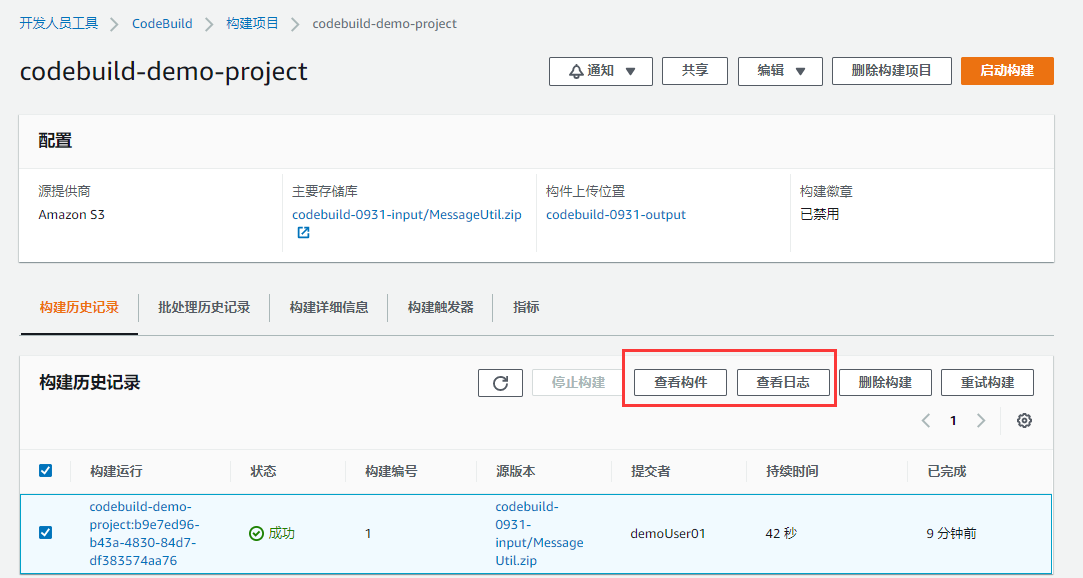This screenshot has height=578, width=1083.
Task: Click the external link icon under main repository
Action: tap(303, 233)
